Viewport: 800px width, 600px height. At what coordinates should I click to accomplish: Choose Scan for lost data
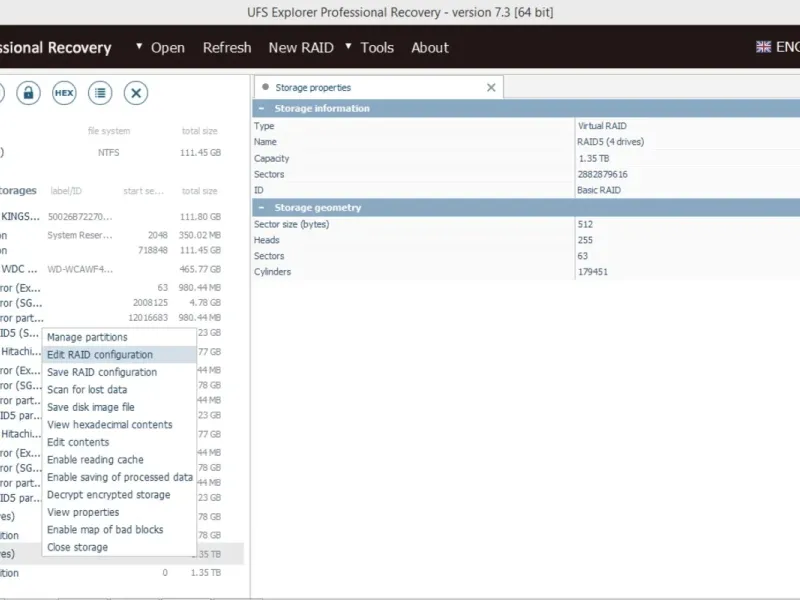pyautogui.click(x=119, y=390)
